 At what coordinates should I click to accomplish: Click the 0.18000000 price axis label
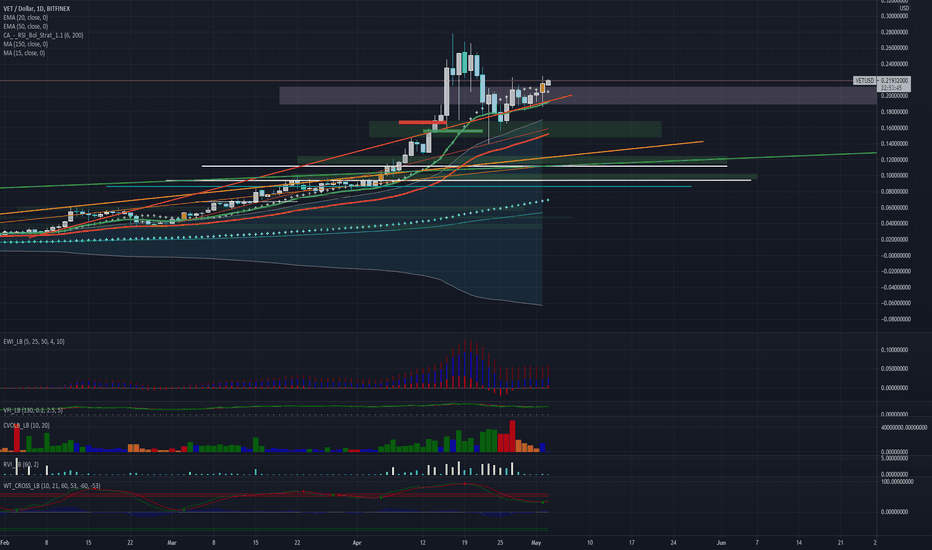tap(894, 112)
